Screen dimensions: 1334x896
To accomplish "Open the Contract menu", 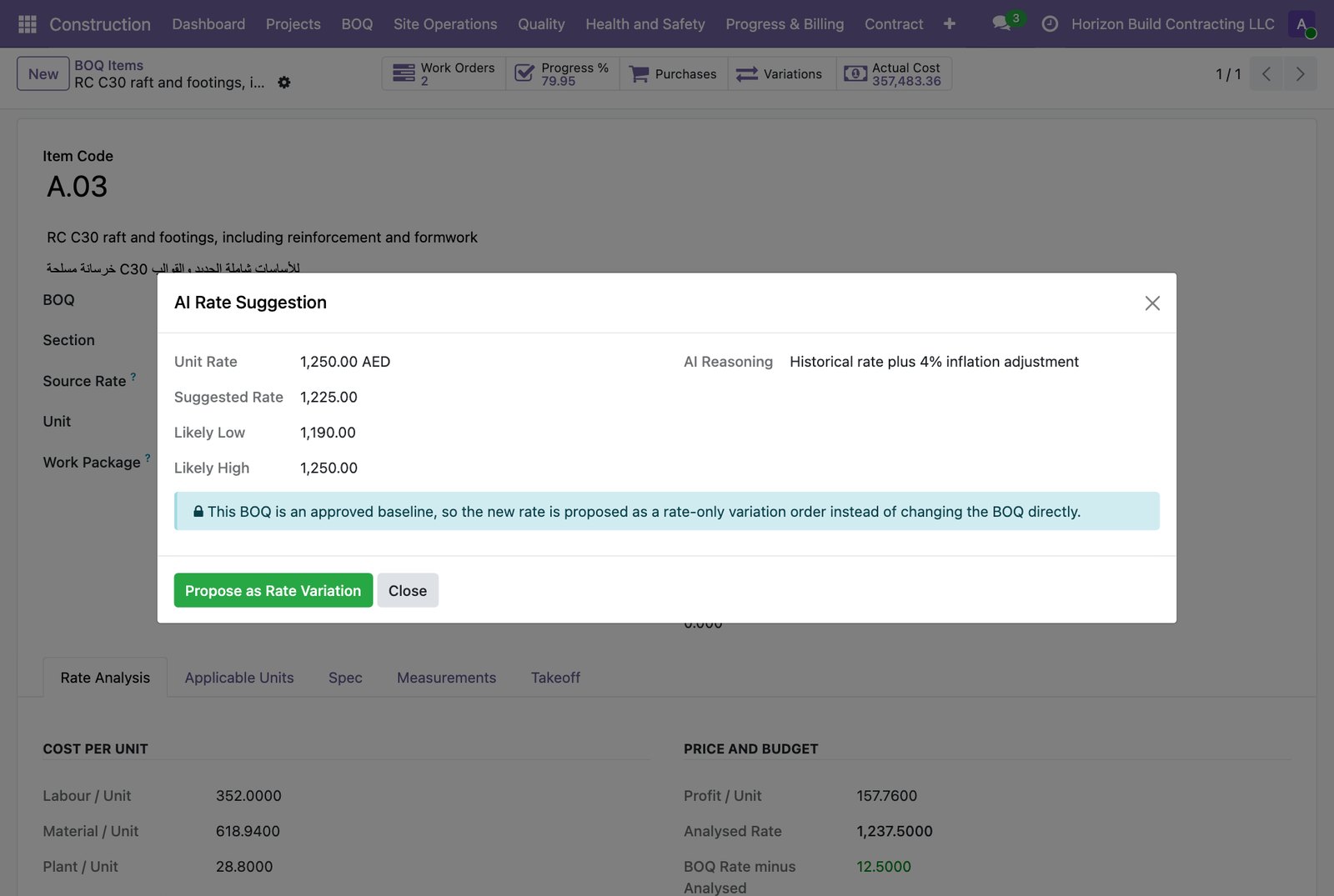I will pos(894,24).
